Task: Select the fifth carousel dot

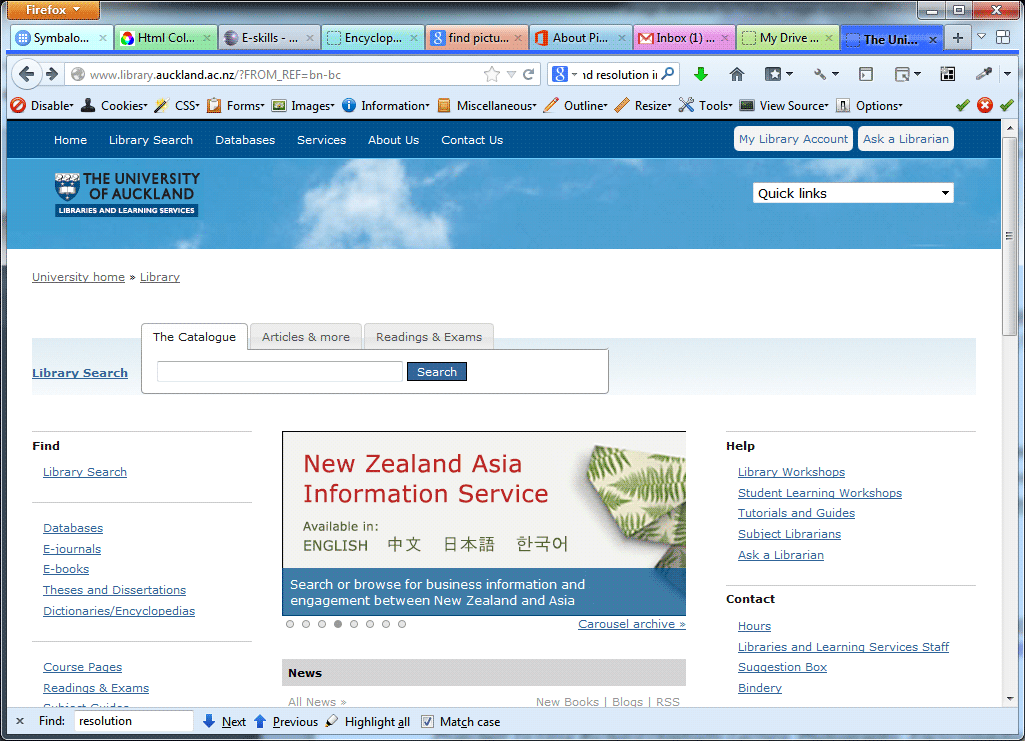Action: [x=354, y=624]
